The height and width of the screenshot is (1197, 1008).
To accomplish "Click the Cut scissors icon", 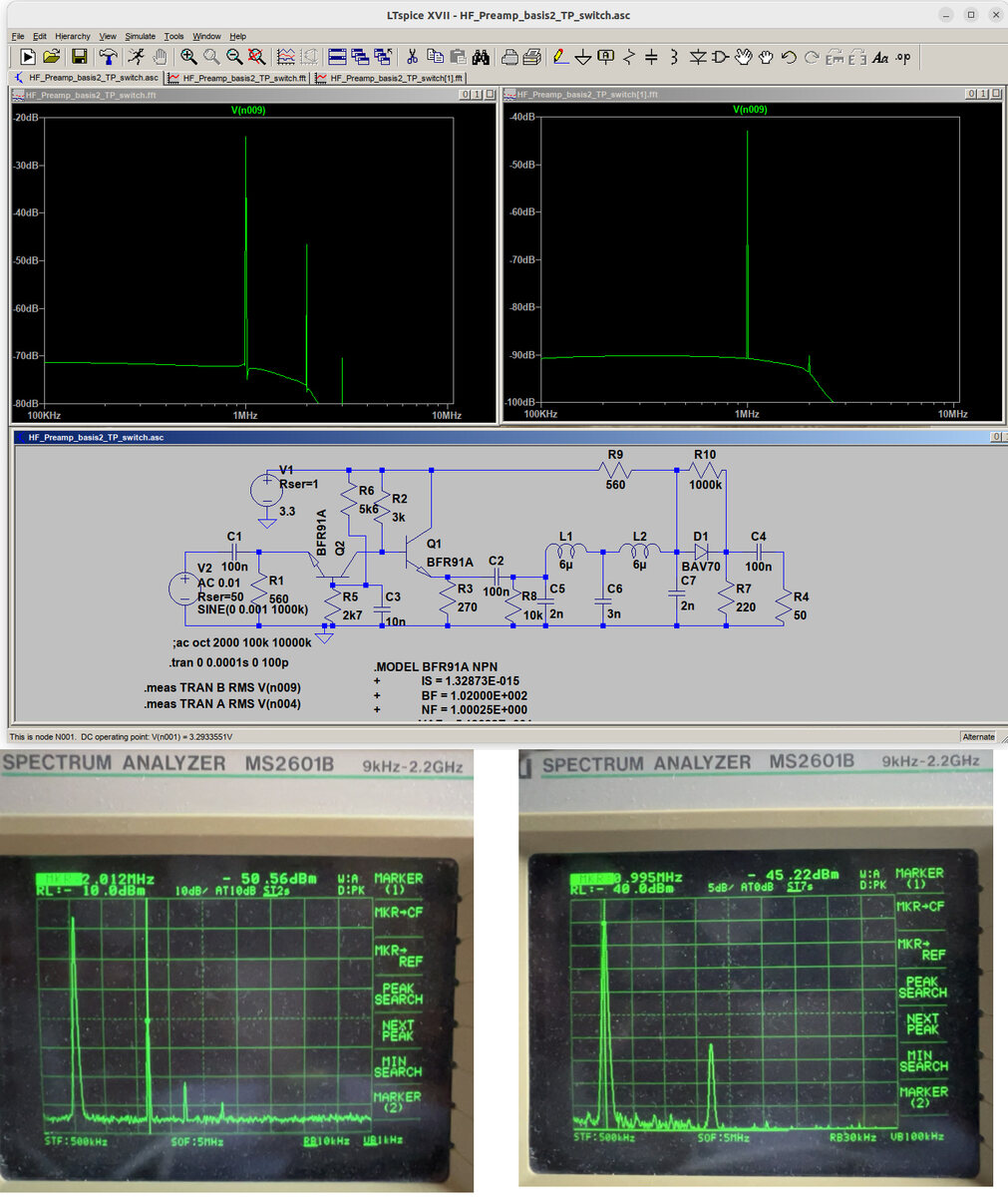I will (412, 58).
